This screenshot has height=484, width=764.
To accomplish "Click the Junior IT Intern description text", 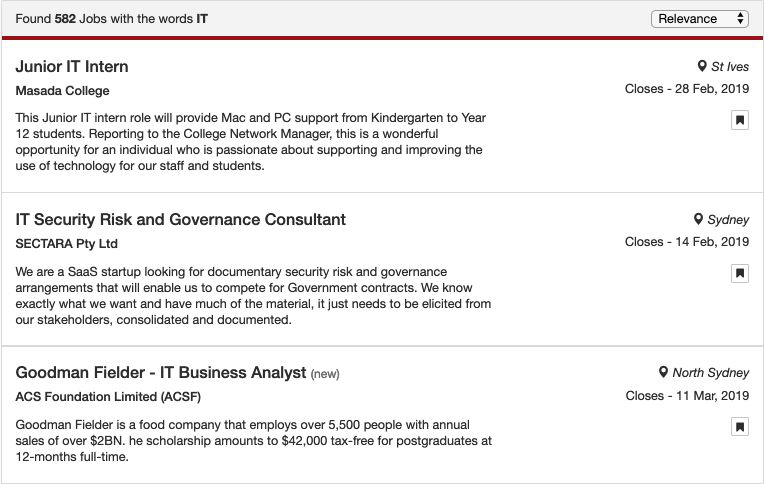I will click(x=250, y=142).
